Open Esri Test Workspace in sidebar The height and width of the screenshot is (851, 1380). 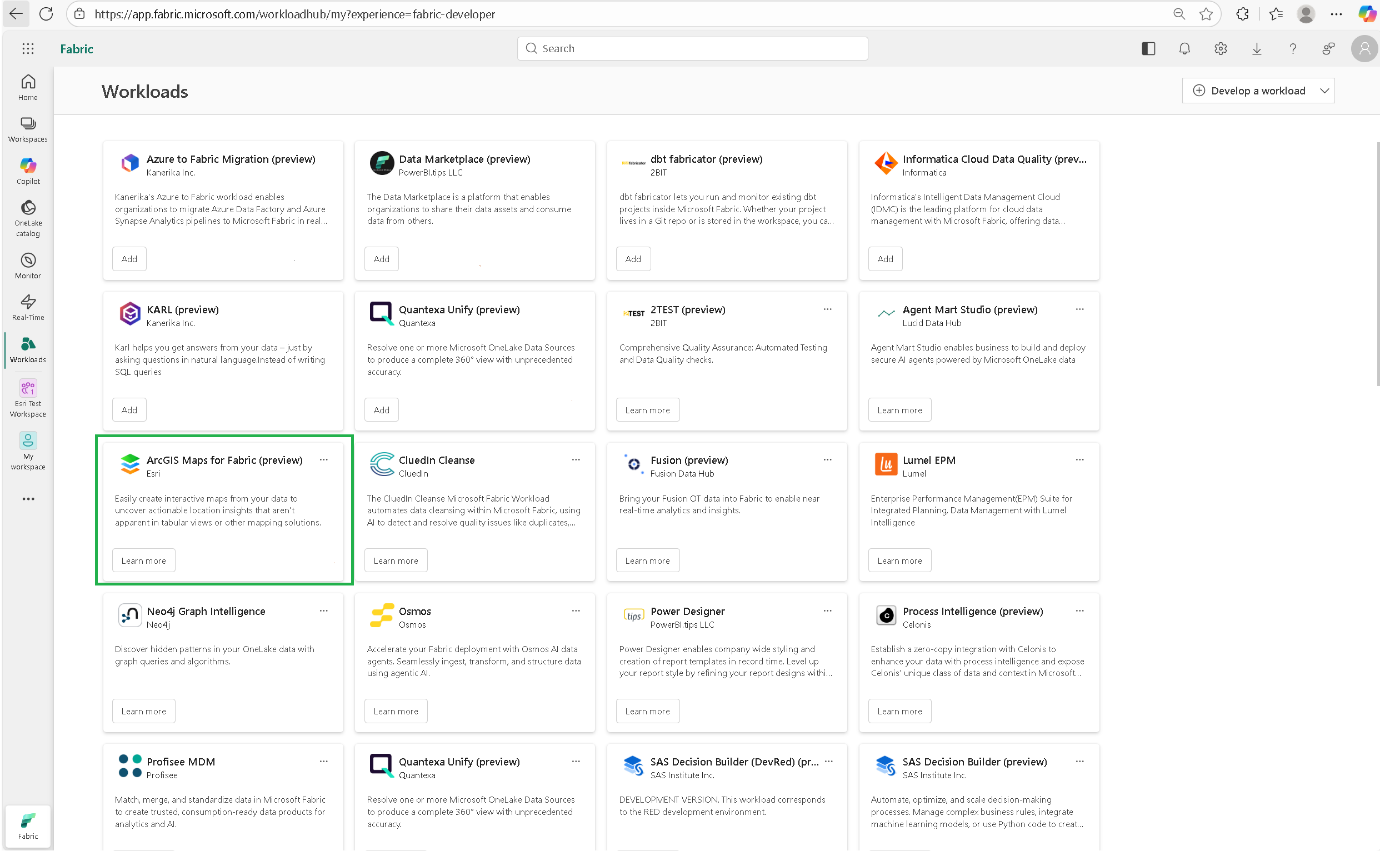click(x=28, y=398)
